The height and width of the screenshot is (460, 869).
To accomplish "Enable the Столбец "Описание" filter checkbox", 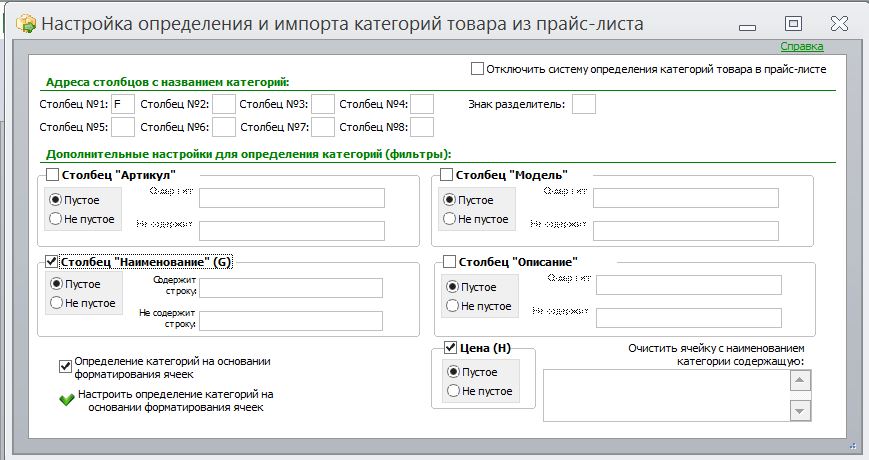I will point(449,261).
